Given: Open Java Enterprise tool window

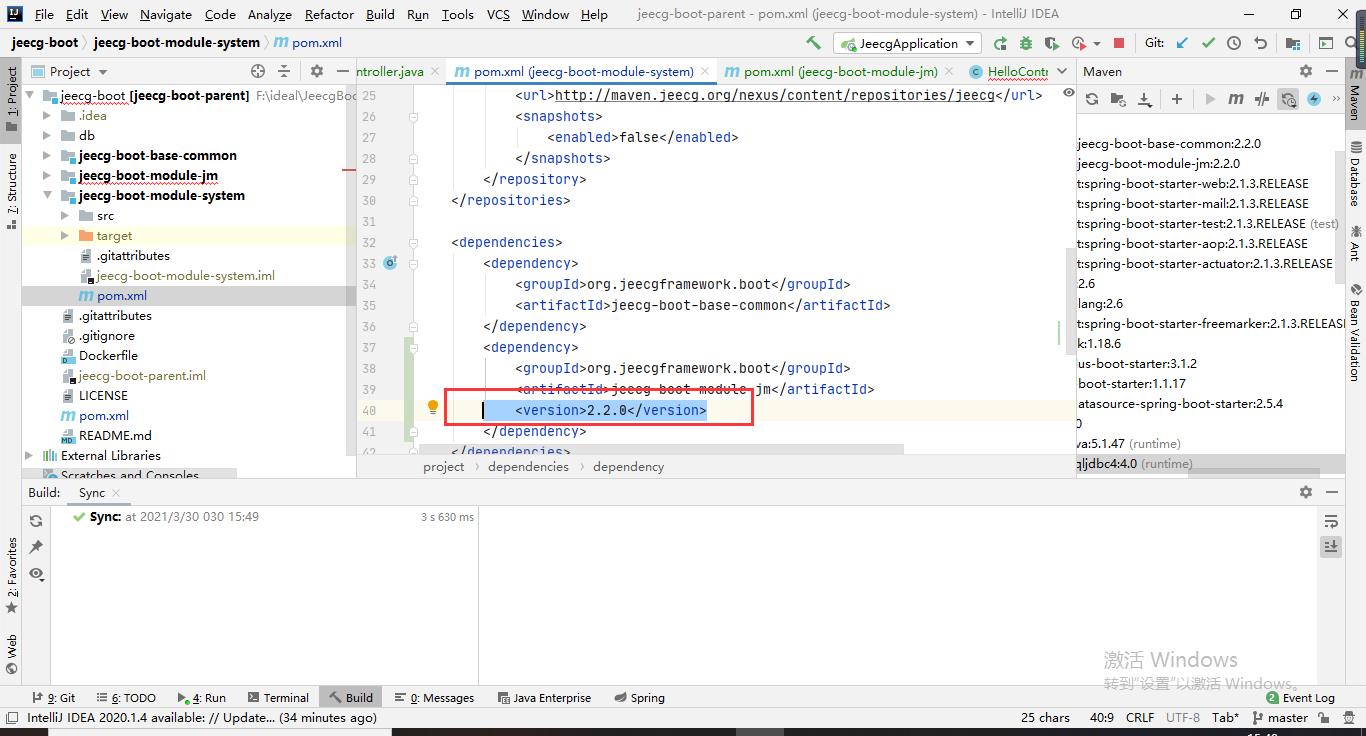Looking at the screenshot, I should [544, 698].
